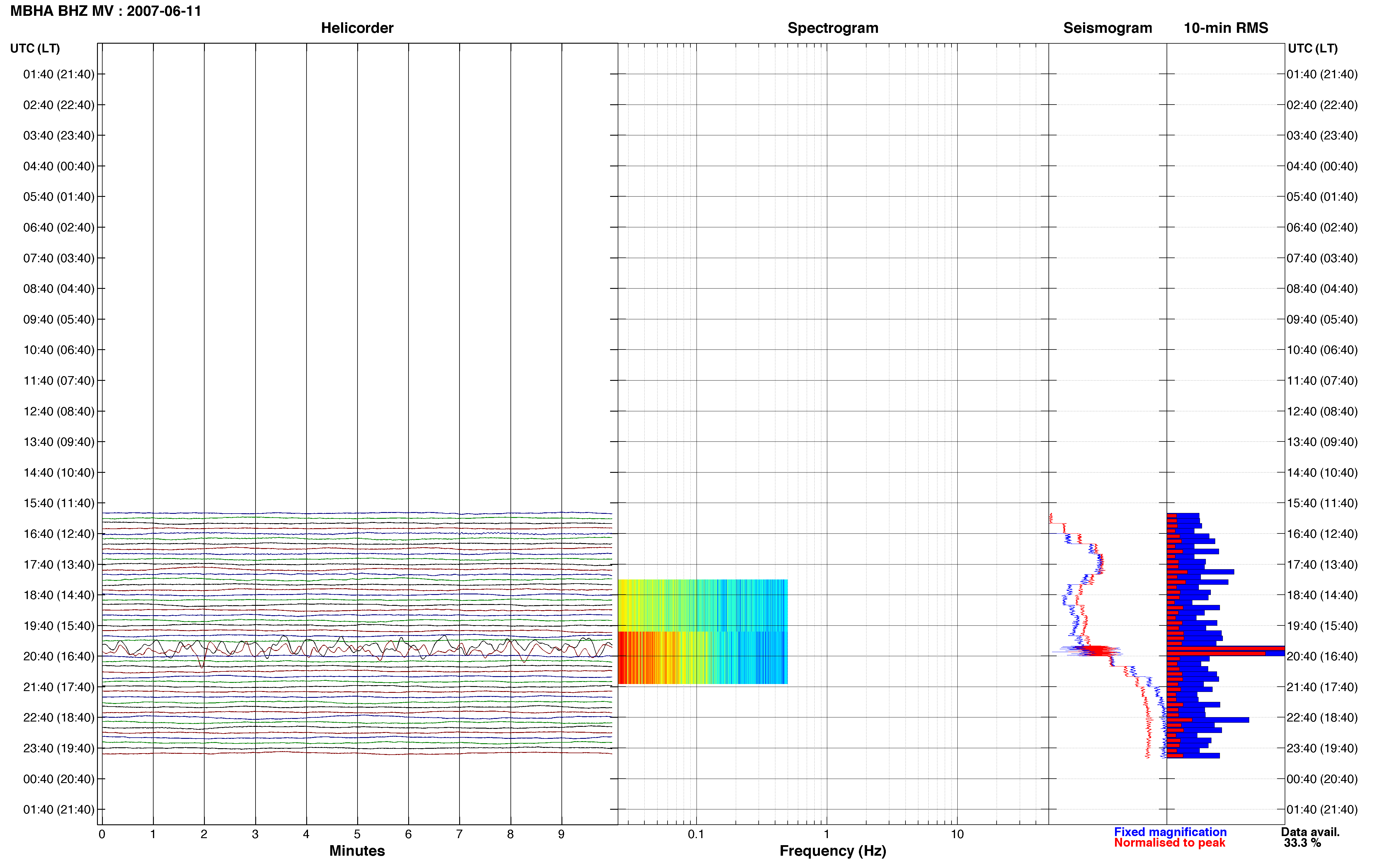
Task: Click the red-orange lower spectrogram block
Action: (x=702, y=657)
